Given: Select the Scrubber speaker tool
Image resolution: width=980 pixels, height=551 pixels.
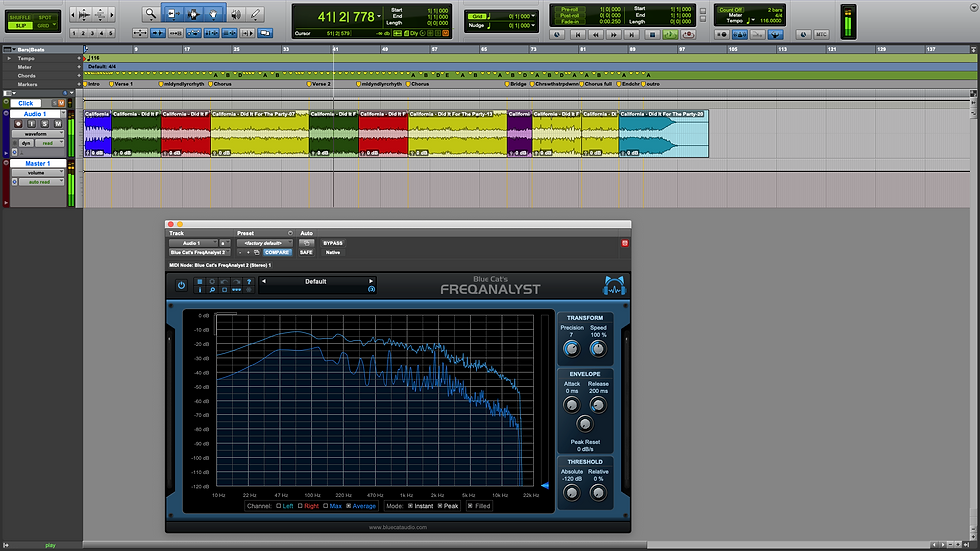Looking at the screenshot, I should [x=236, y=14].
